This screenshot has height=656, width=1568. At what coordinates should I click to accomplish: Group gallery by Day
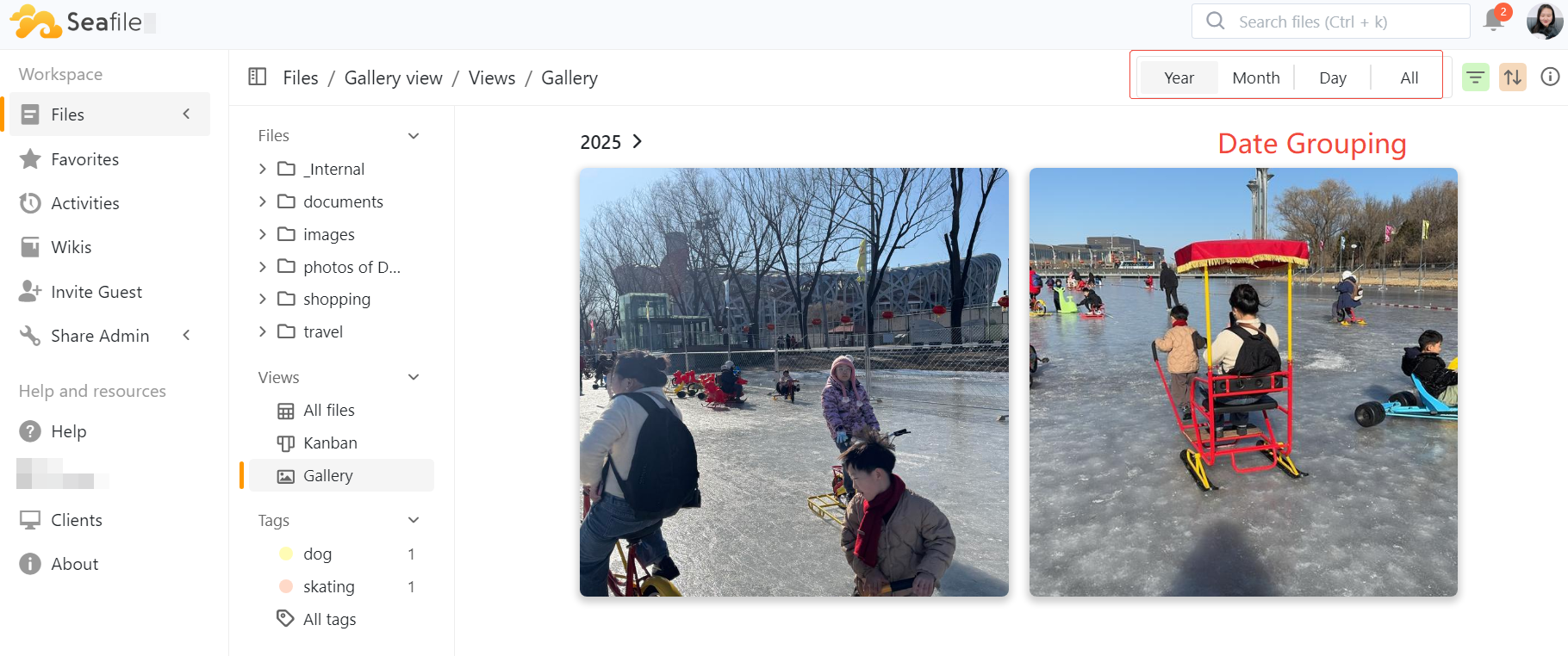pyautogui.click(x=1332, y=77)
